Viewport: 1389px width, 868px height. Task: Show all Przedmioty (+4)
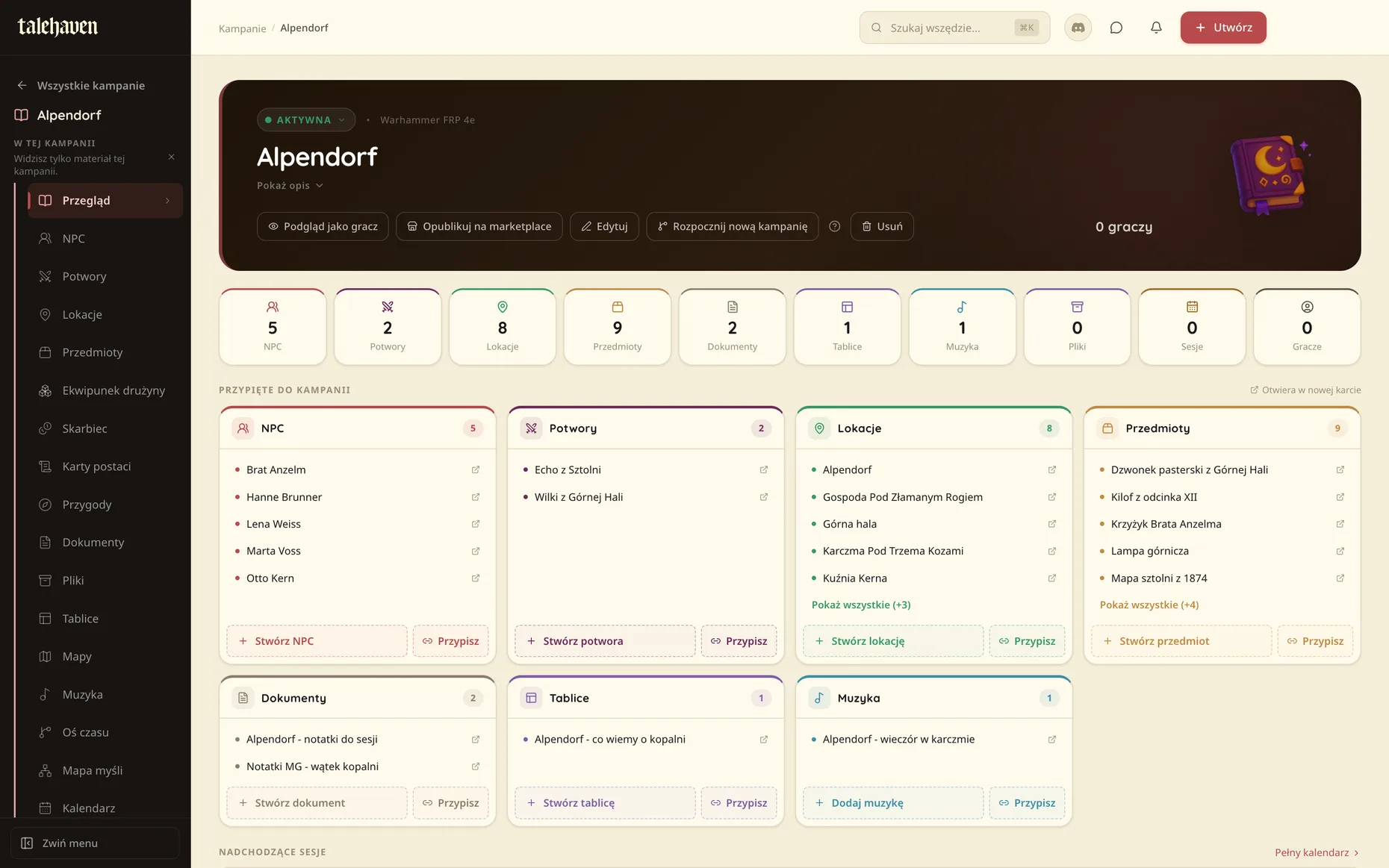pos(1149,605)
